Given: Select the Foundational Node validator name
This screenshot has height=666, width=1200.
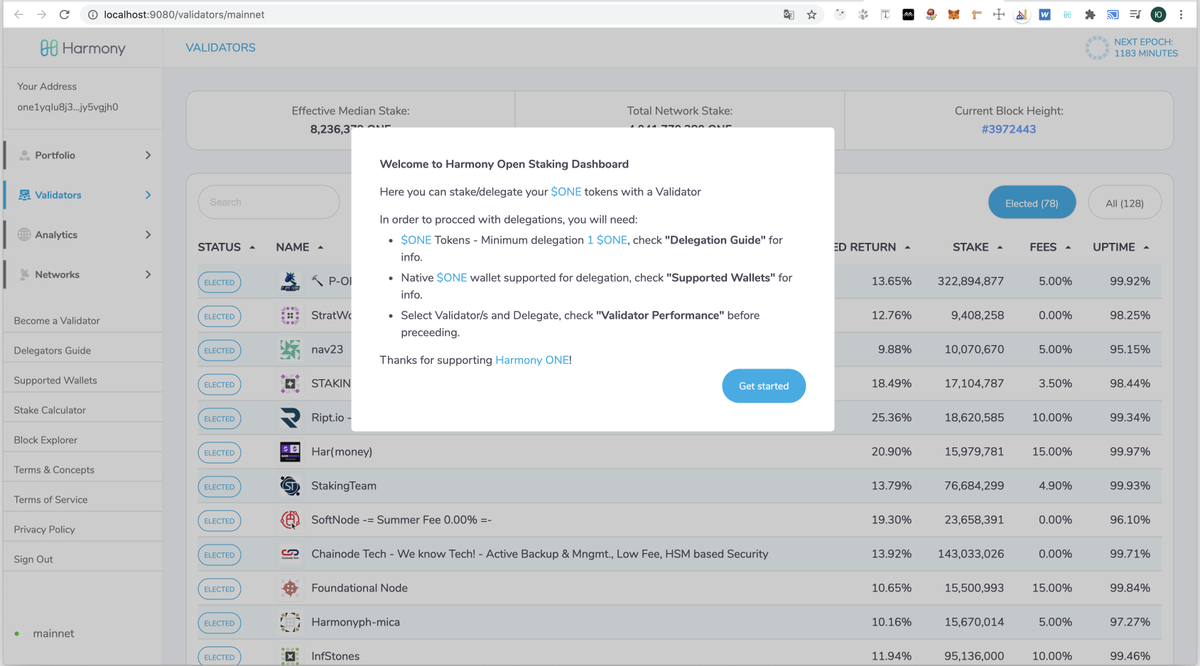Looking at the screenshot, I should click(x=359, y=588).
